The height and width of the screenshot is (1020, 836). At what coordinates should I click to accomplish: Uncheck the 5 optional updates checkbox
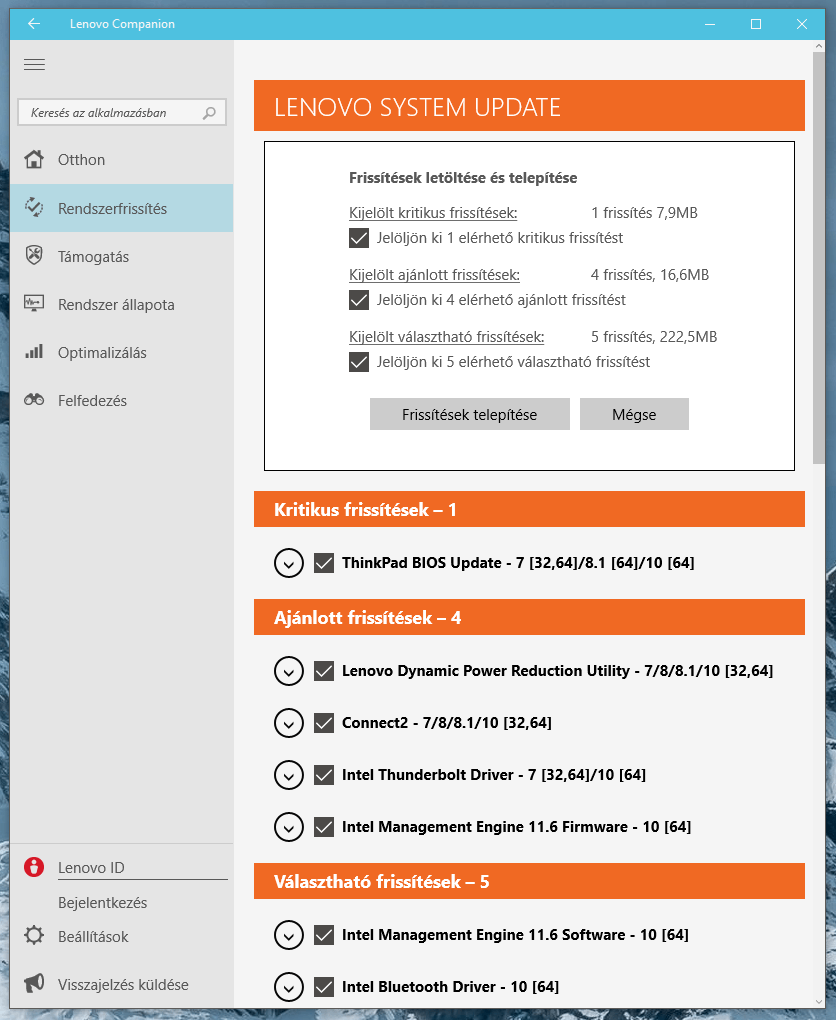click(359, 362)
